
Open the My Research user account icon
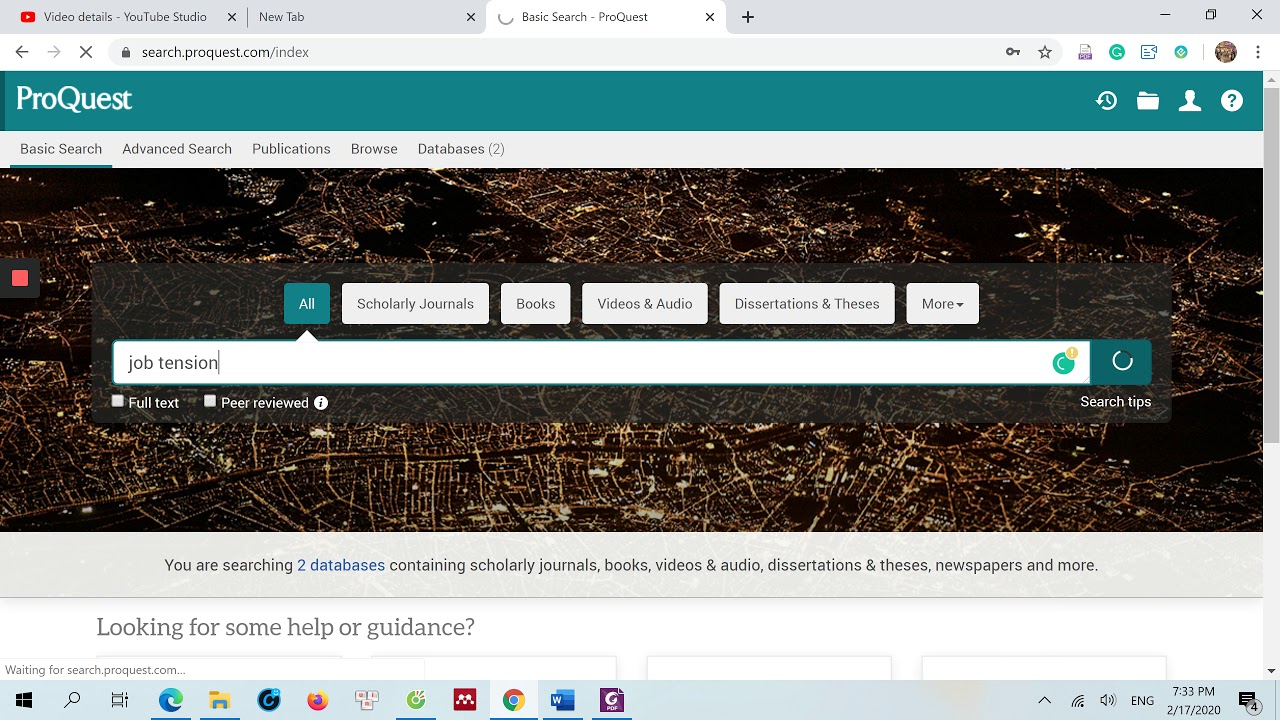pyautogui.click(x=1190, y=100)
